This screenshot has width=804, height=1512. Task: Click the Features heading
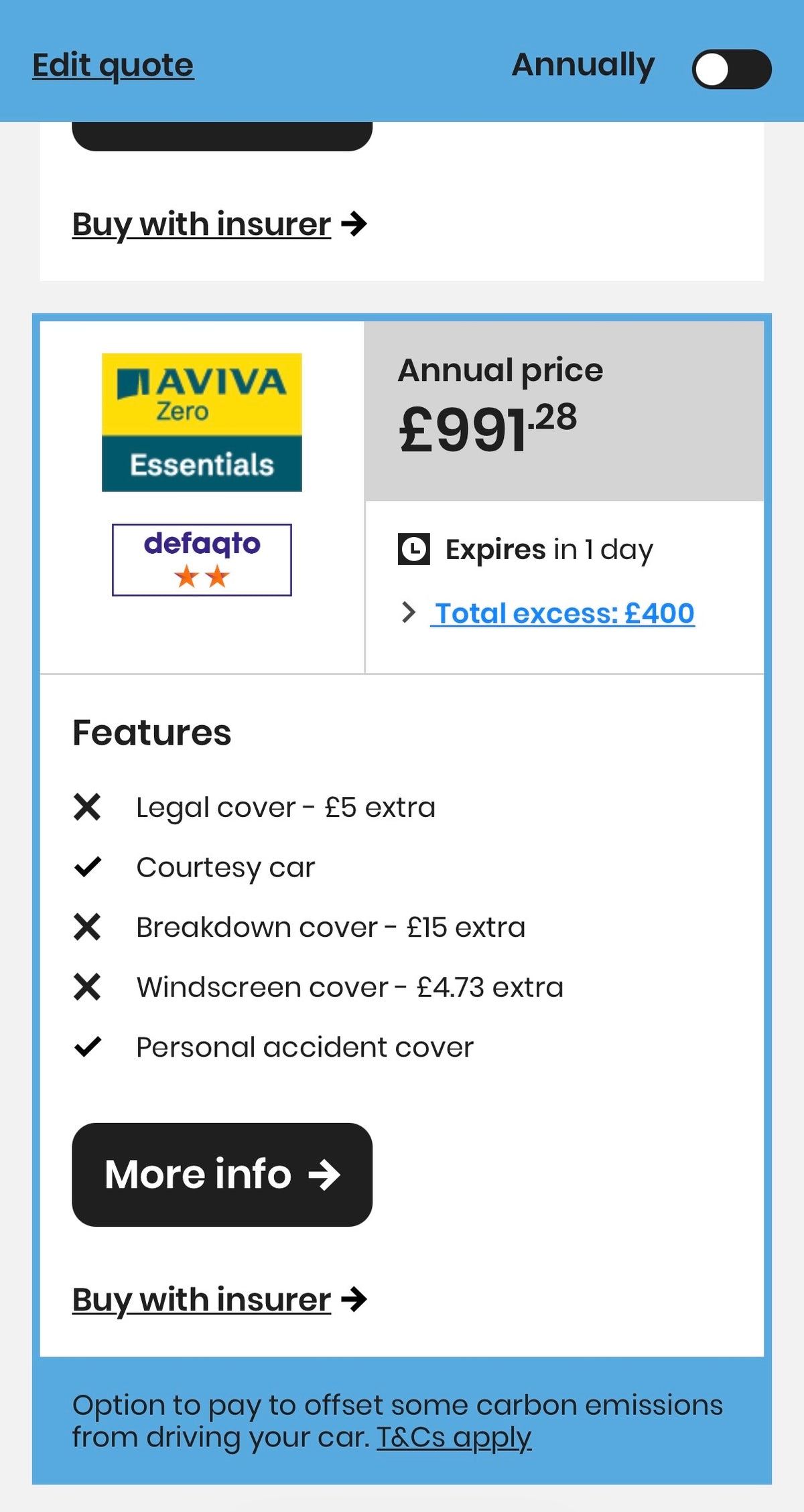151,732
